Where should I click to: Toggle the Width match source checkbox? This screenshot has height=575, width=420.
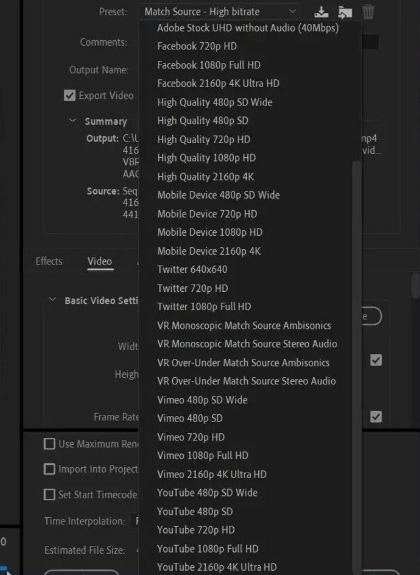pyautogui.click(x=376, y=360)
